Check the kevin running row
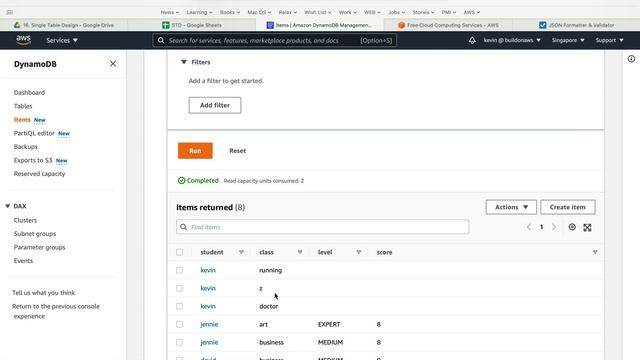The width and height of the screenshot is (640, 360). [180, 270]
